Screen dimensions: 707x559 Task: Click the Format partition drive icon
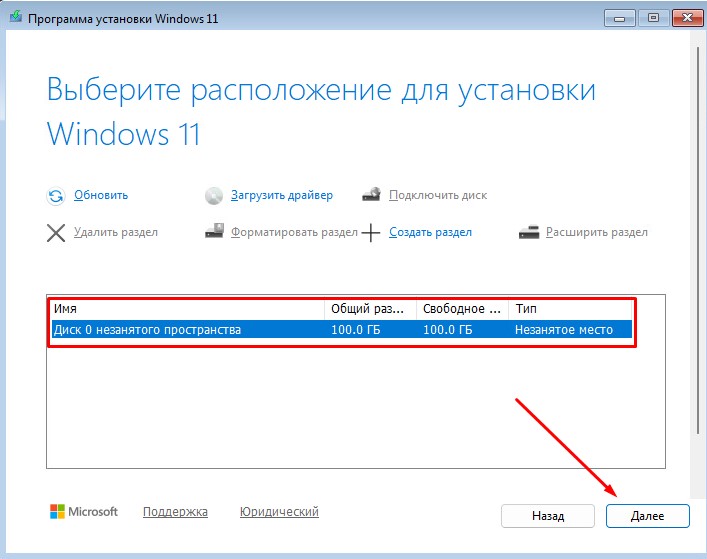tap(214, 230)
